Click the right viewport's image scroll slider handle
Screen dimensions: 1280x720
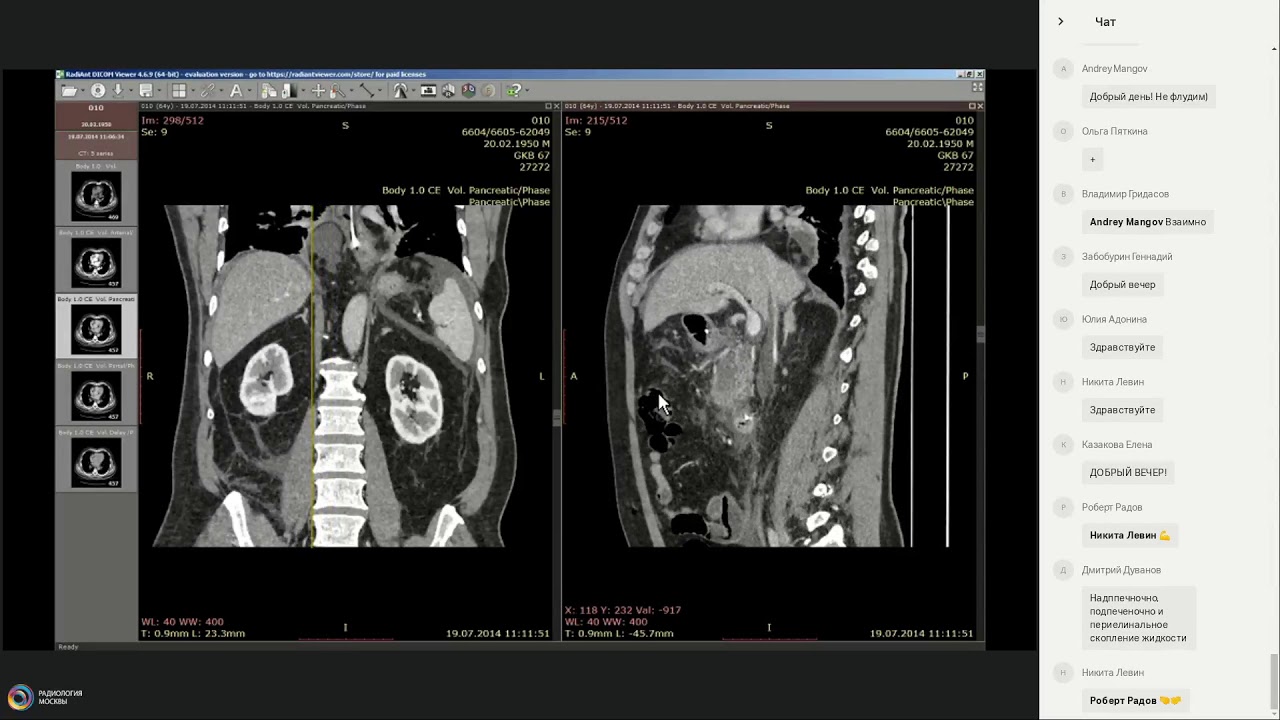(981, 335)
